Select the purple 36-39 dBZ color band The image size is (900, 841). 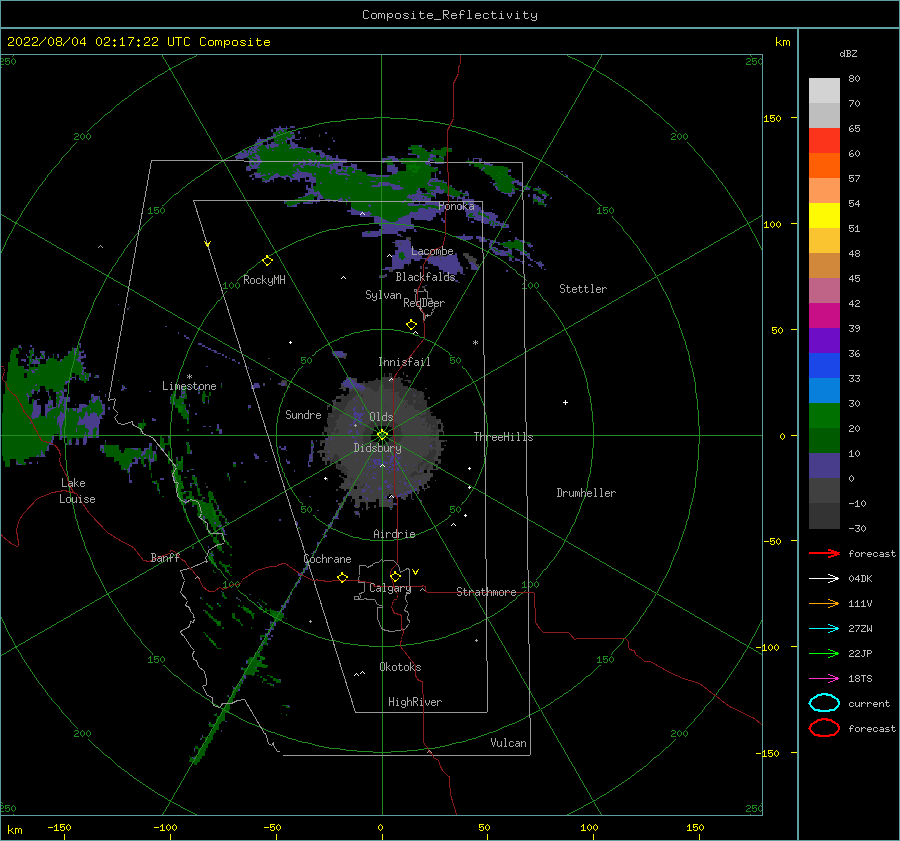pos(824,340)
